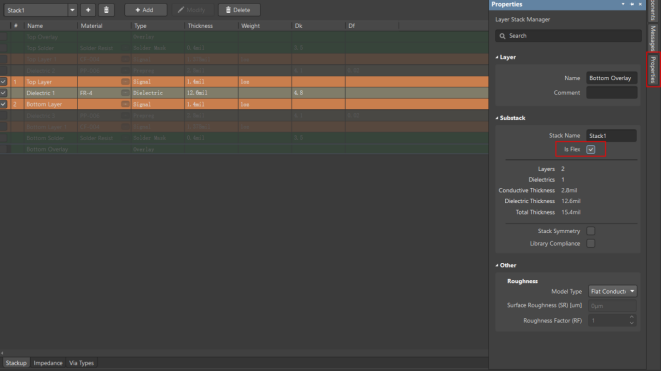662x371 pixels.
Task: Increase the Roughness Factor stepper value
Action: (632, 317)
